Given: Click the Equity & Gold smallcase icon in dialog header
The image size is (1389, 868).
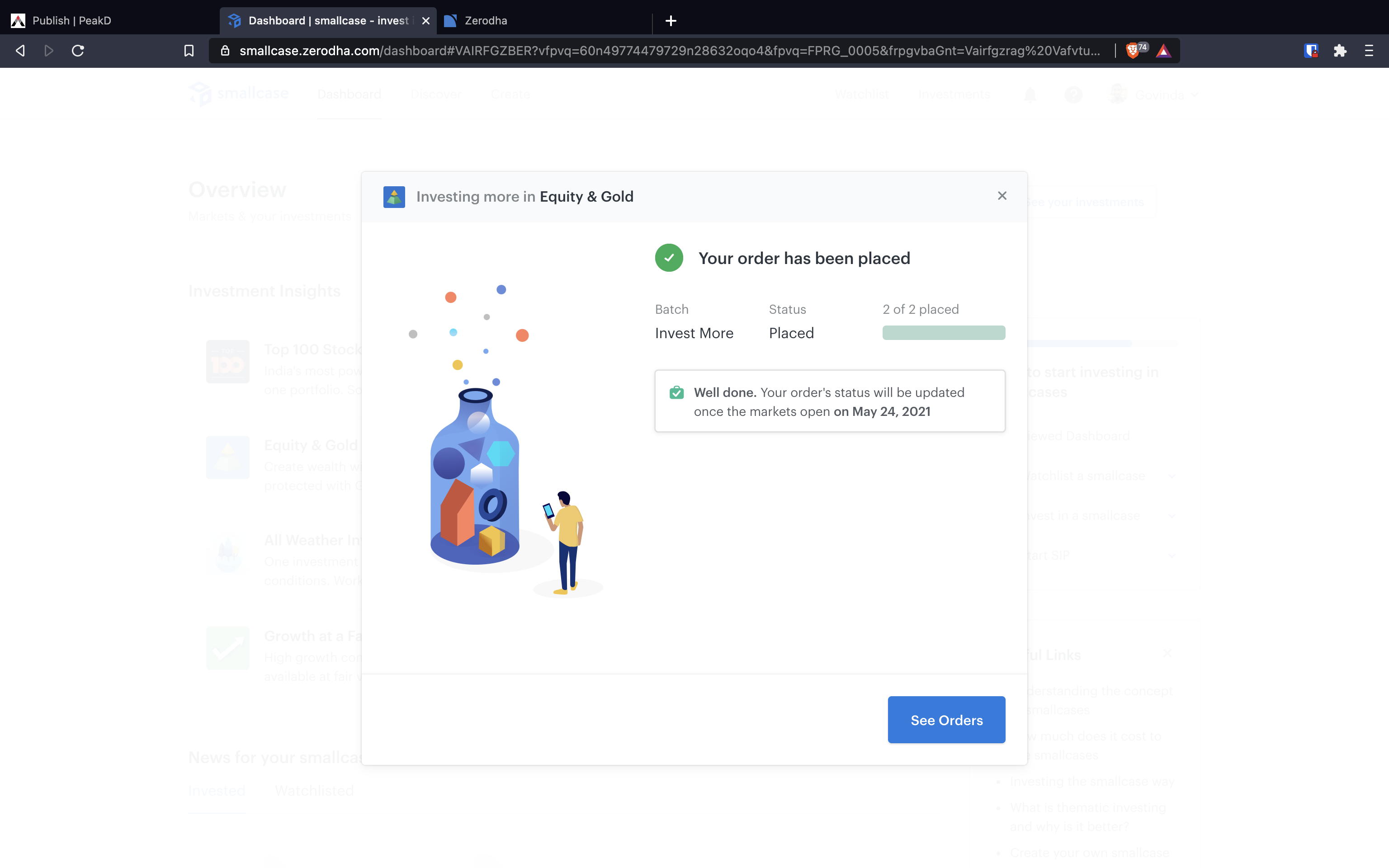Looking at the screenshot, I should (394, 197).
